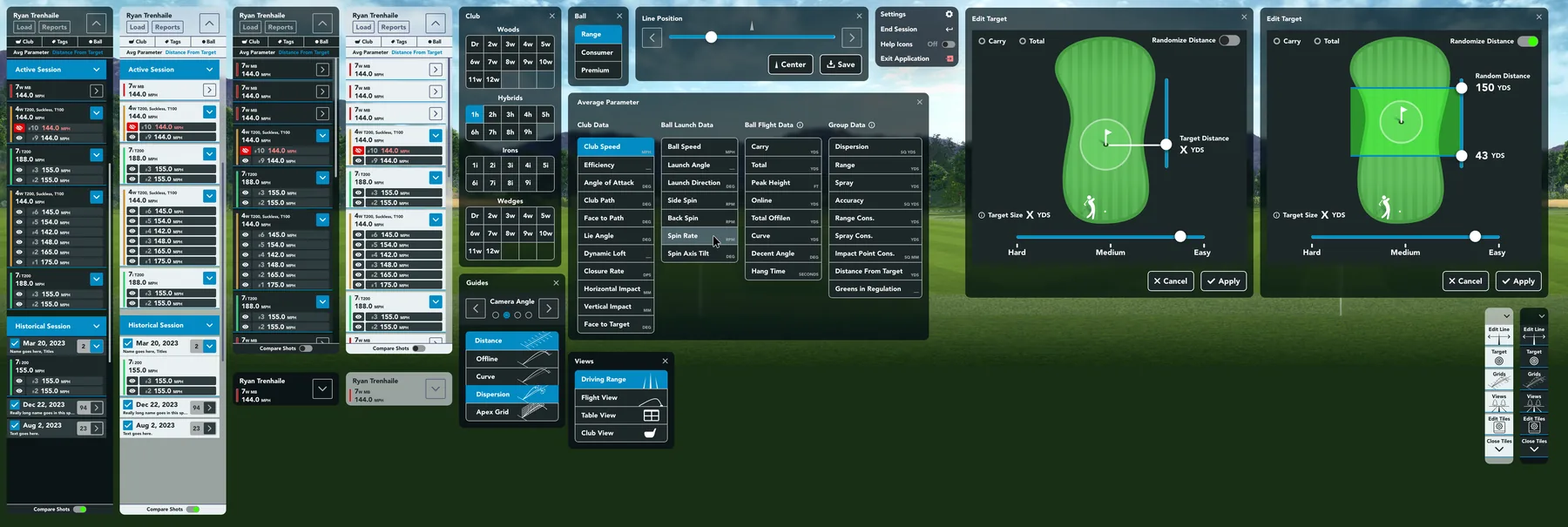Select Views tool in dark tool strip

(1534, 402)
